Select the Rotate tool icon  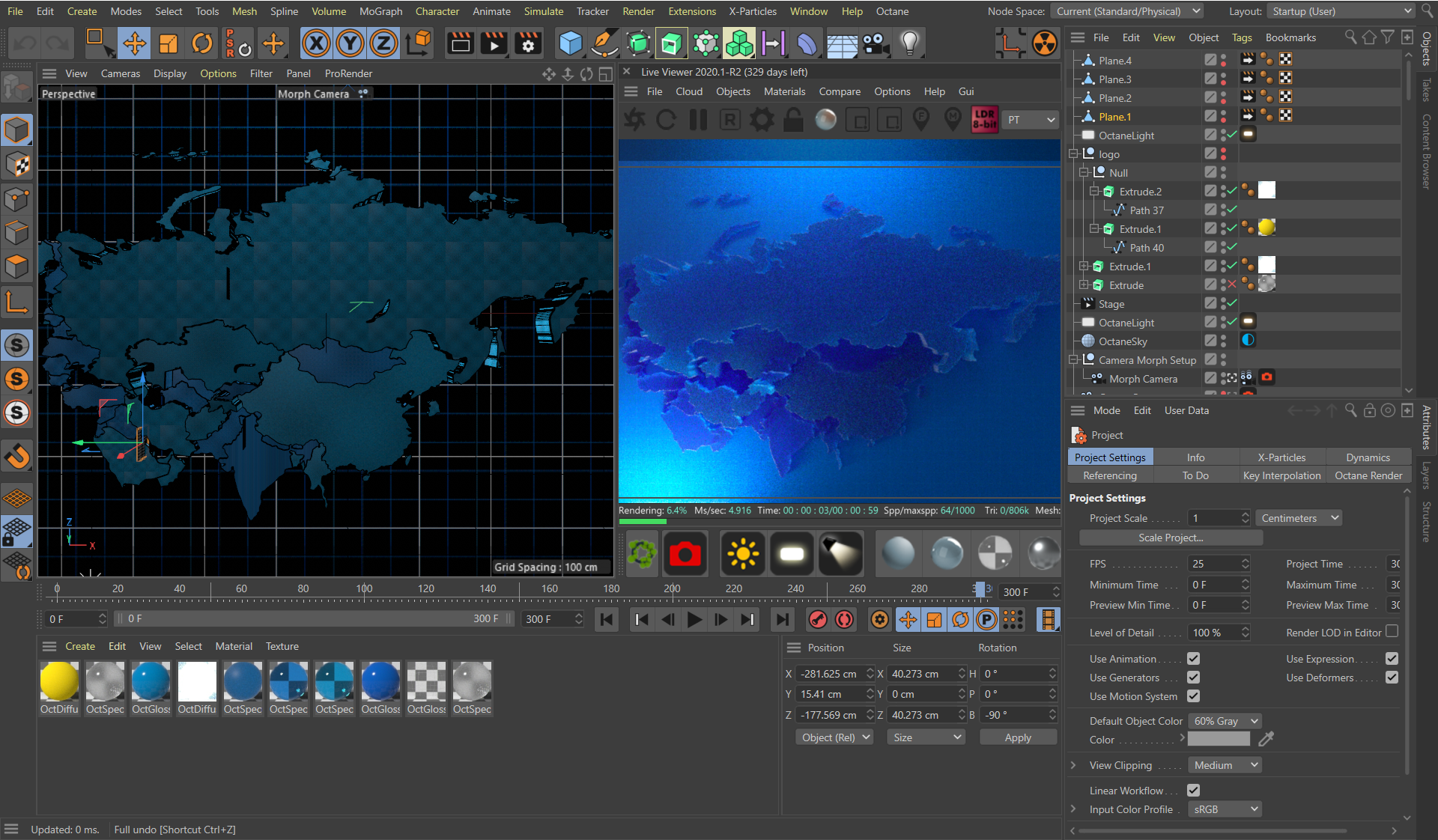201,43
